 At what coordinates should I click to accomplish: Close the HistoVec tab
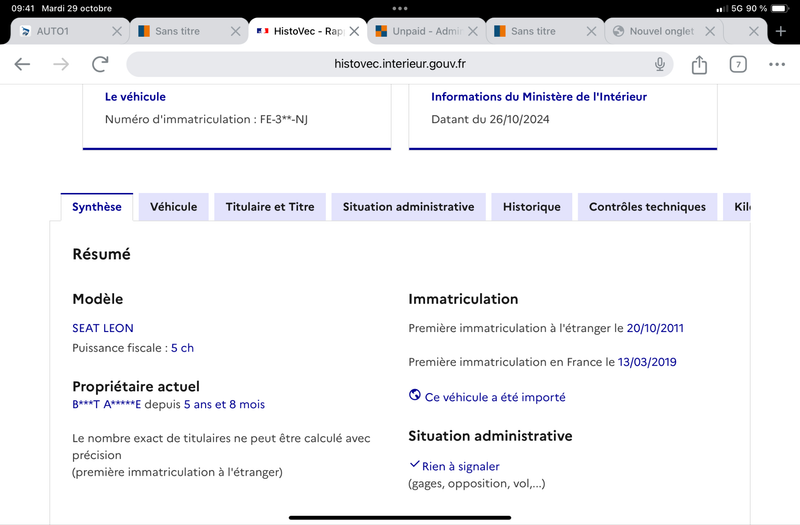click(354, 31)
